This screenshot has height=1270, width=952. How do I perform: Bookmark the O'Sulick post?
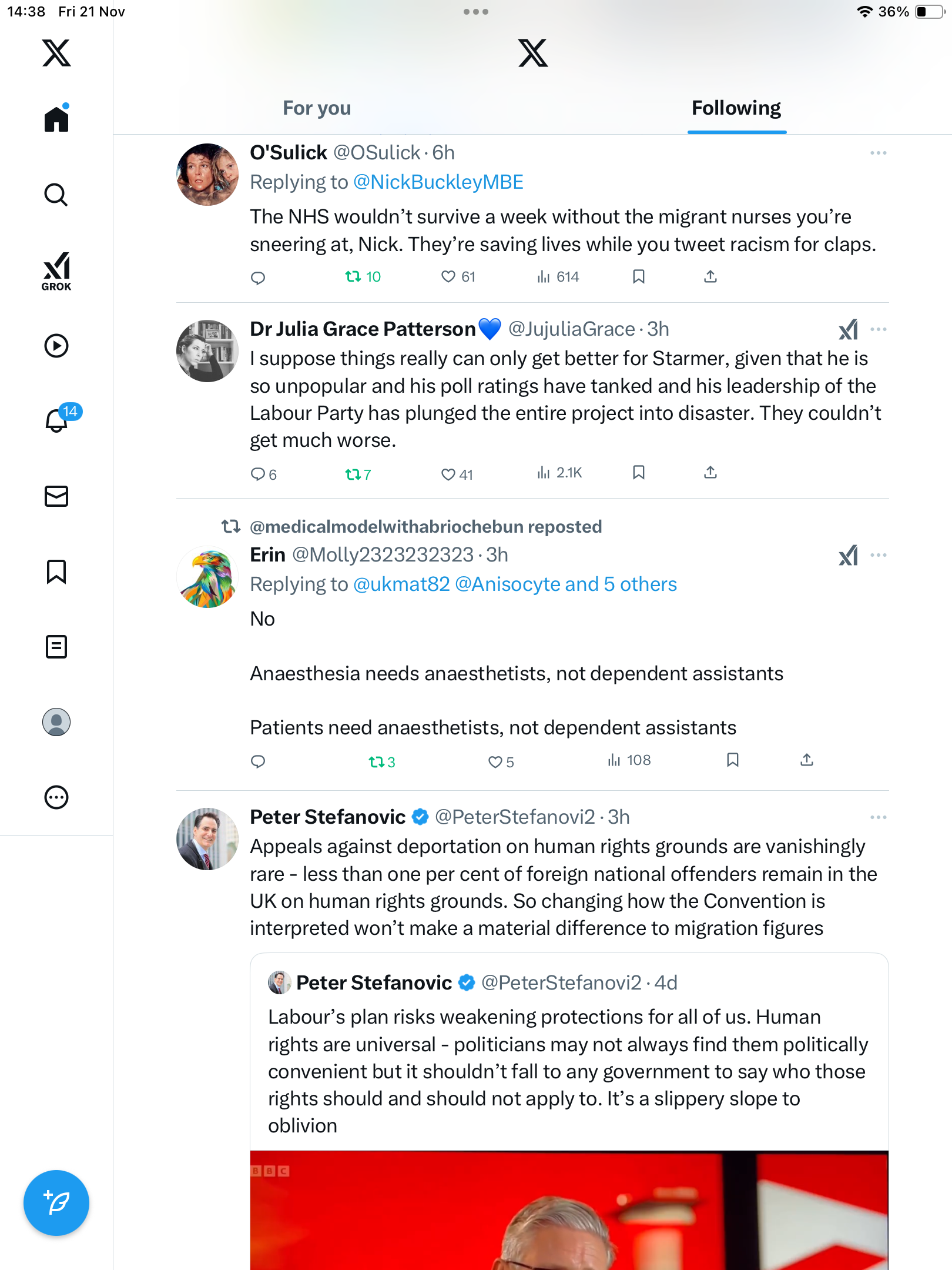click(639, 276)
